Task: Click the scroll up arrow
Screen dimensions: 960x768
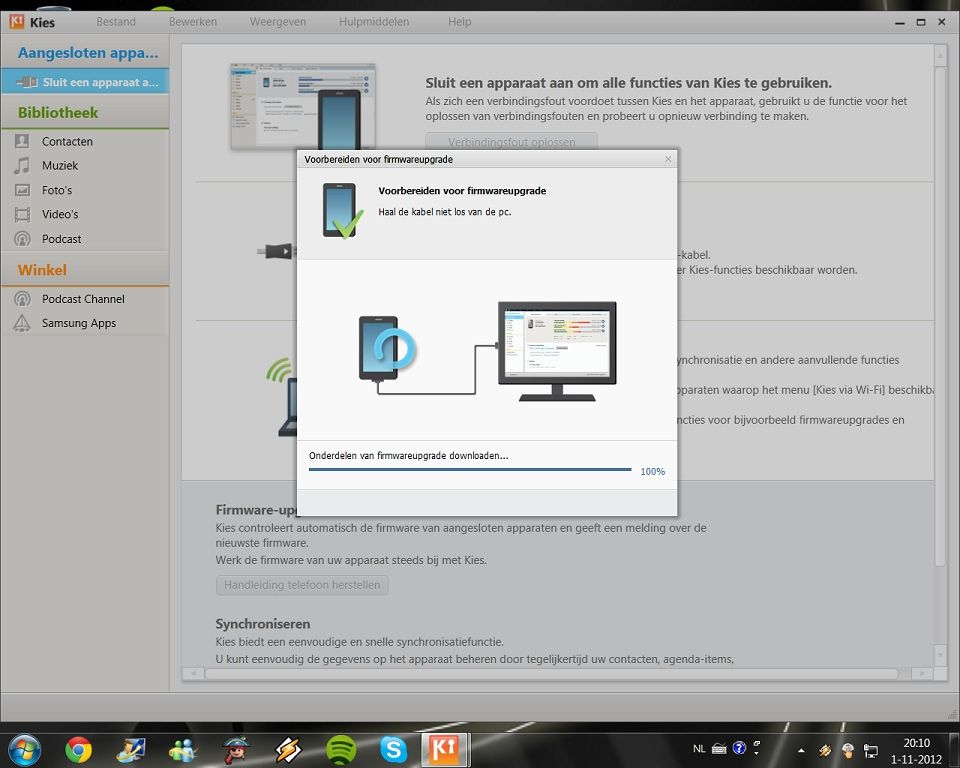Action: [940, 56]
